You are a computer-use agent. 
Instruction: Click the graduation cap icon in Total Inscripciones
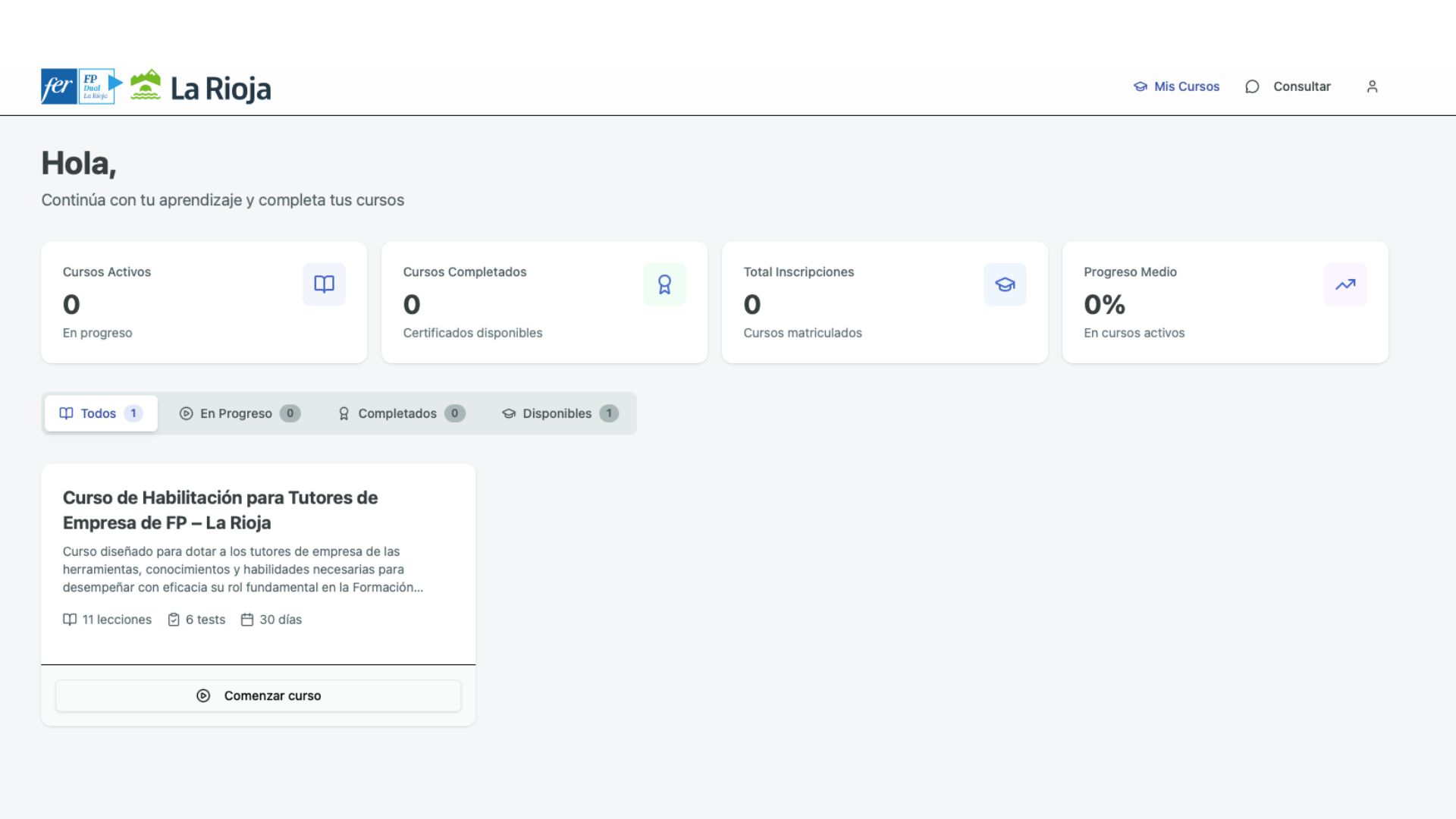[x=1005, y=284]
